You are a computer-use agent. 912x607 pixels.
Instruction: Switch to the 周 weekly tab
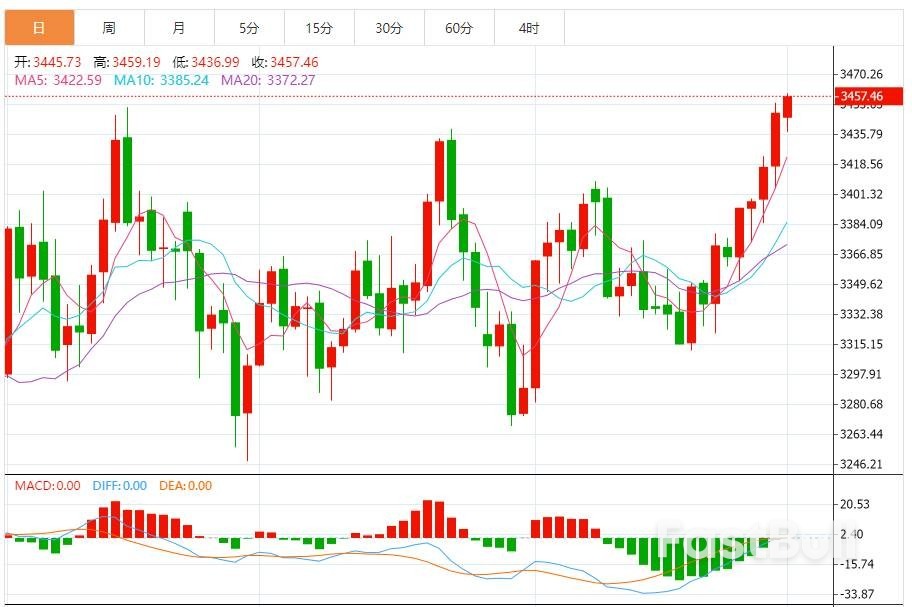tap(109, 28)
